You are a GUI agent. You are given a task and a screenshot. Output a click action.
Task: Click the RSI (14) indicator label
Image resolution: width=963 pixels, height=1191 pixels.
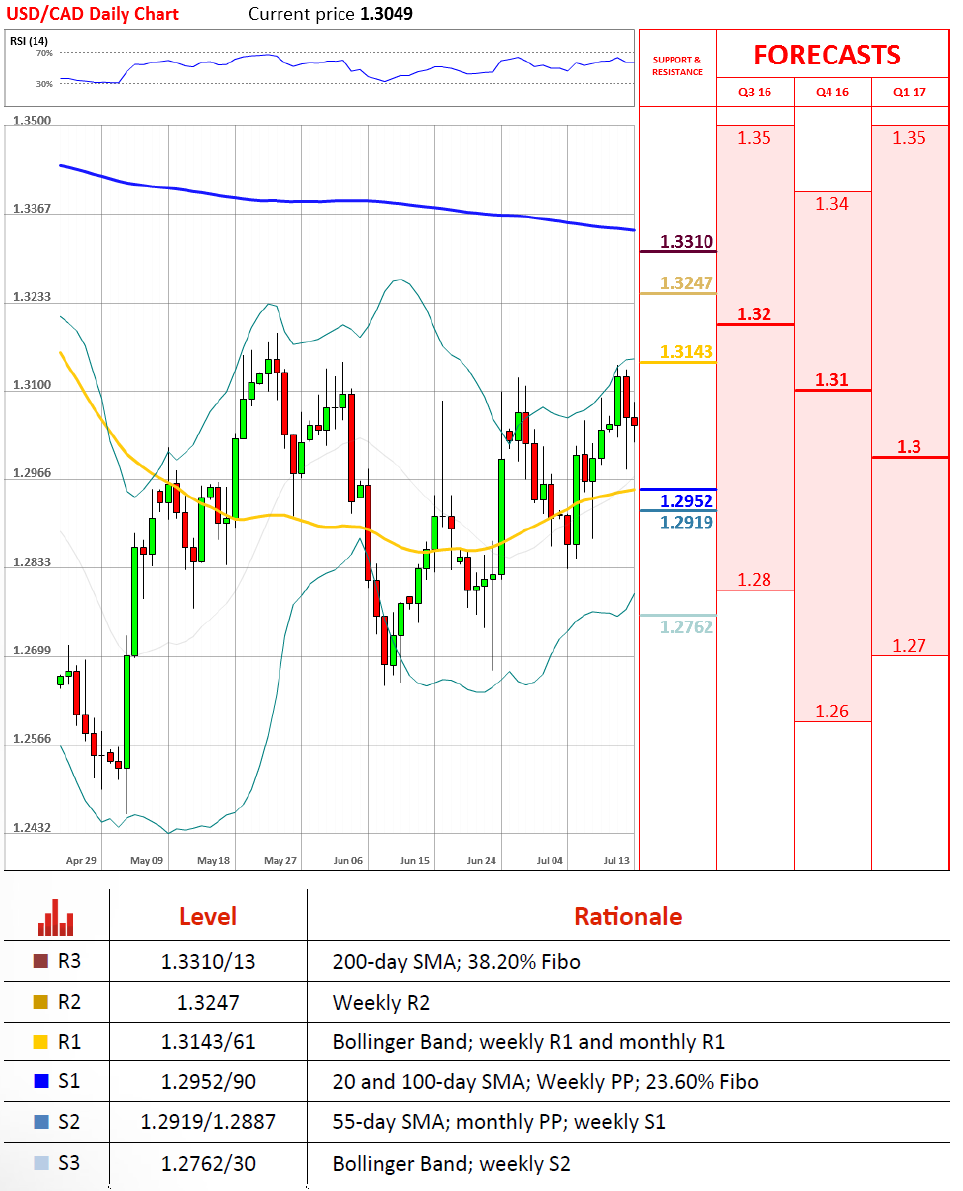pos(29,41)
